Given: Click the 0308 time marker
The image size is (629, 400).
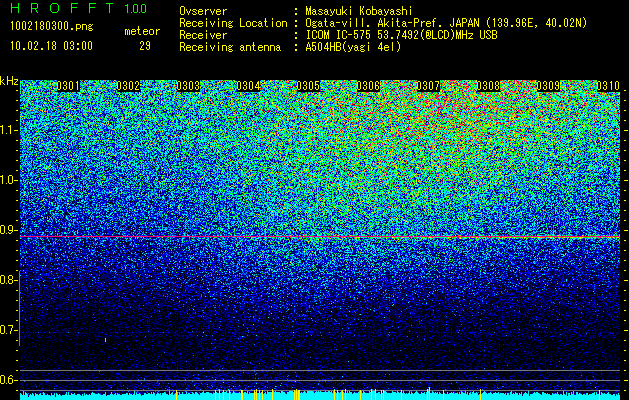Looking at the screenshot, I should tap(488, 86).
